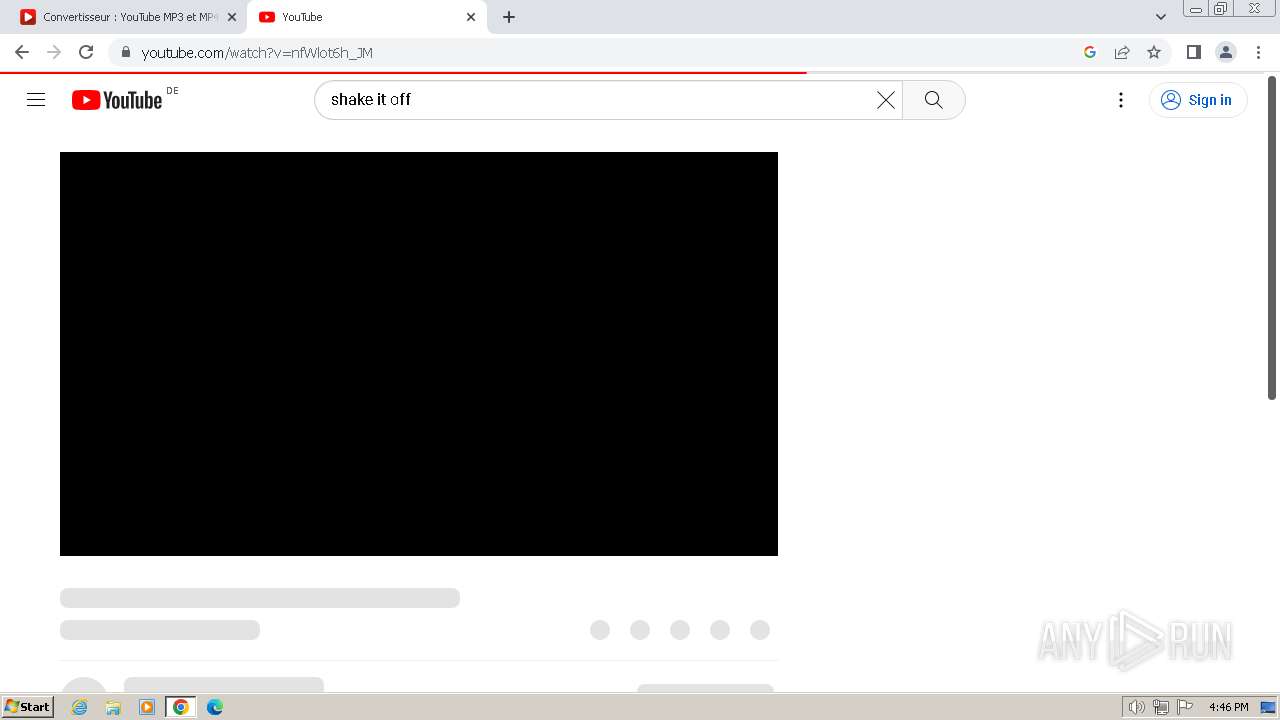Image resolution: width=1280 pixels, height=720 pixels.
Task: Bookmark this page with star
Action: (1154, 52)
